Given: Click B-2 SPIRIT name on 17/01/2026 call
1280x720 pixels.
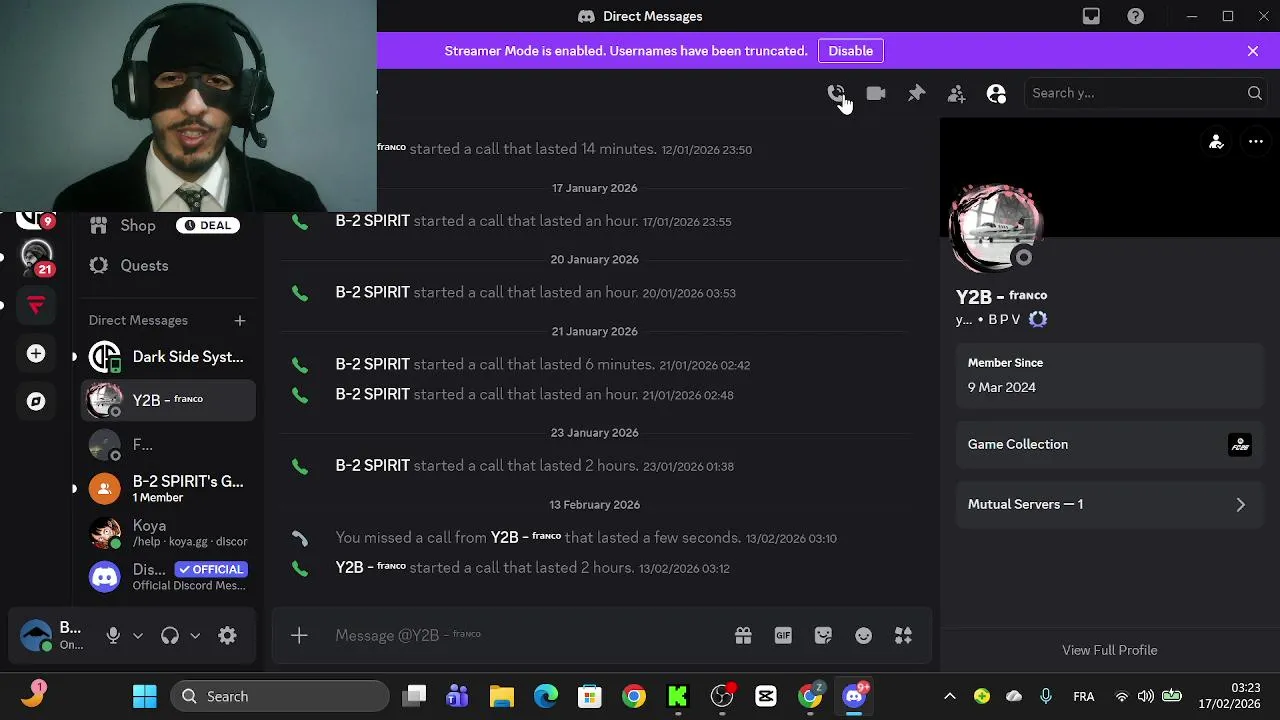Looking at the screenshot, I should [x=372, y=221].
